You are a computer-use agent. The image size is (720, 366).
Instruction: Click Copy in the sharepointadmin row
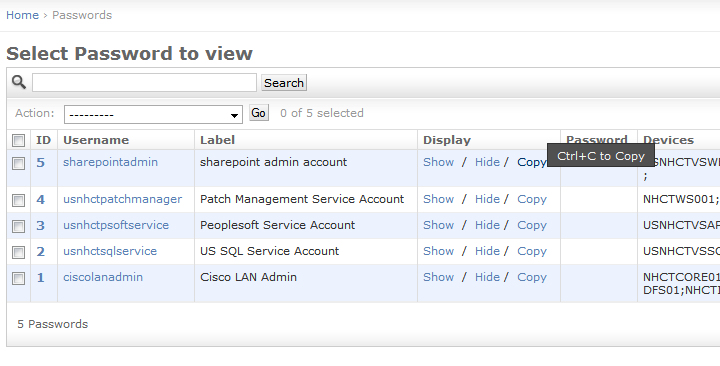click(532, 163)
